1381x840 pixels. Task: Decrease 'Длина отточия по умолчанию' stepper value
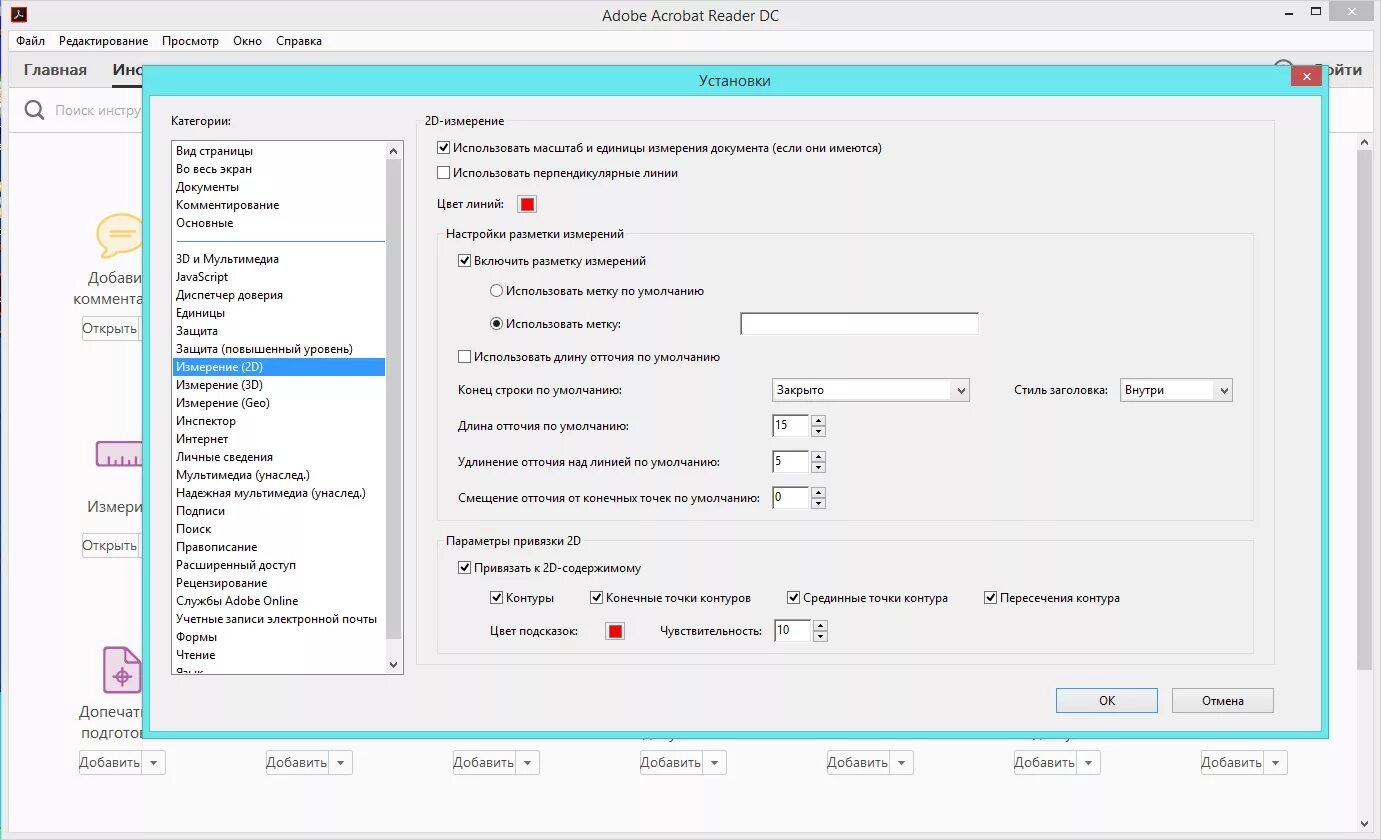pos(819,432)
